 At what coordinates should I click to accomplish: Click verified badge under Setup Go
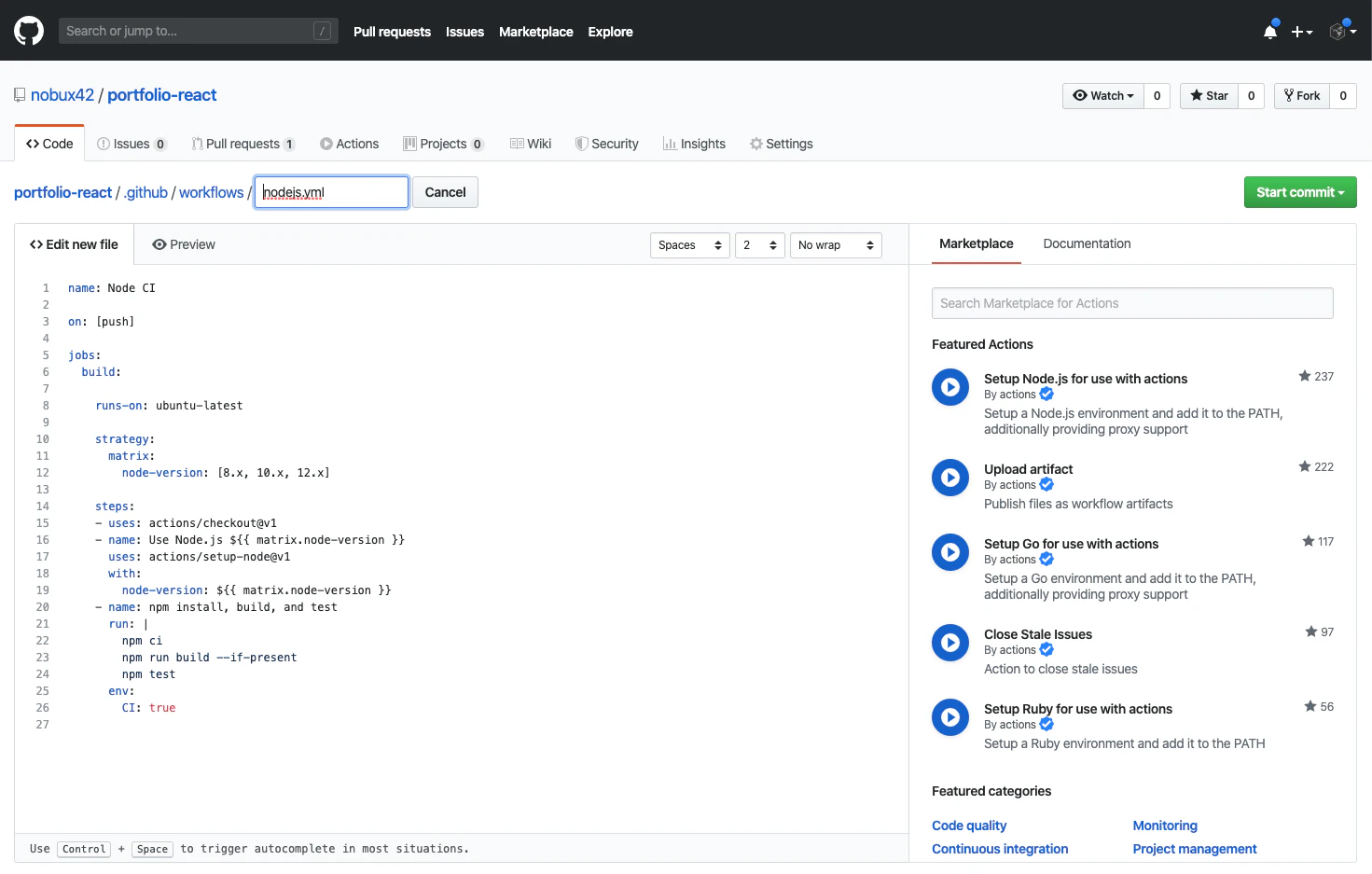[1046, 560]
